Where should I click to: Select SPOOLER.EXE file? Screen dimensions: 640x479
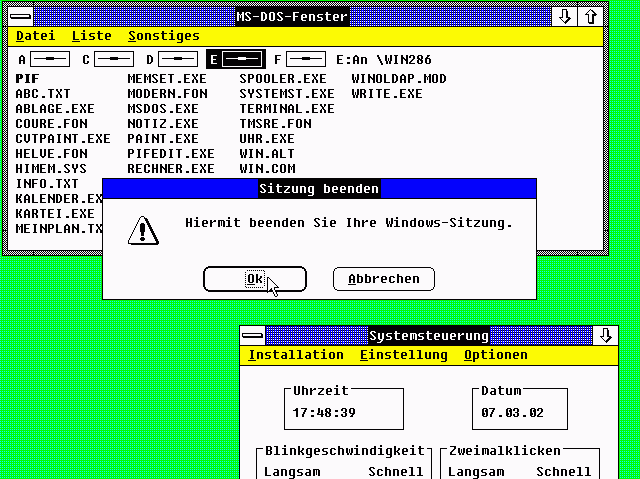[283, 79]
